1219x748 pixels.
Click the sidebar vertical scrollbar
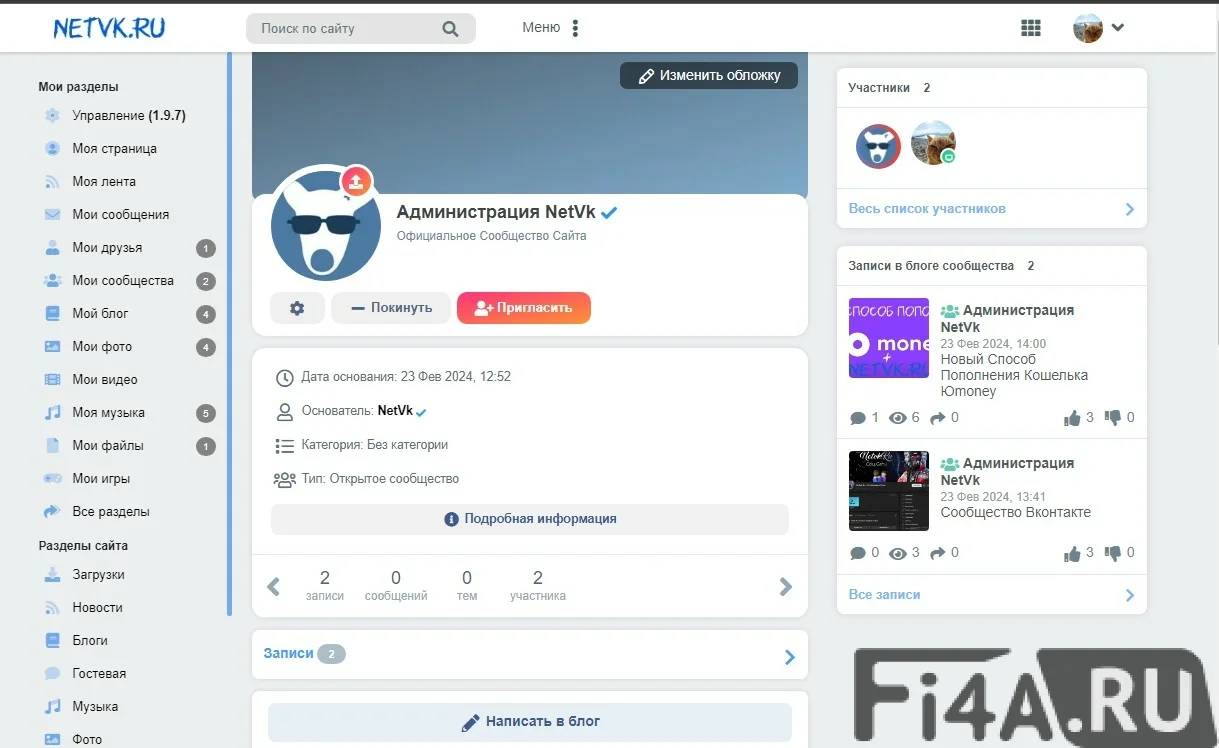coord(229,333)
